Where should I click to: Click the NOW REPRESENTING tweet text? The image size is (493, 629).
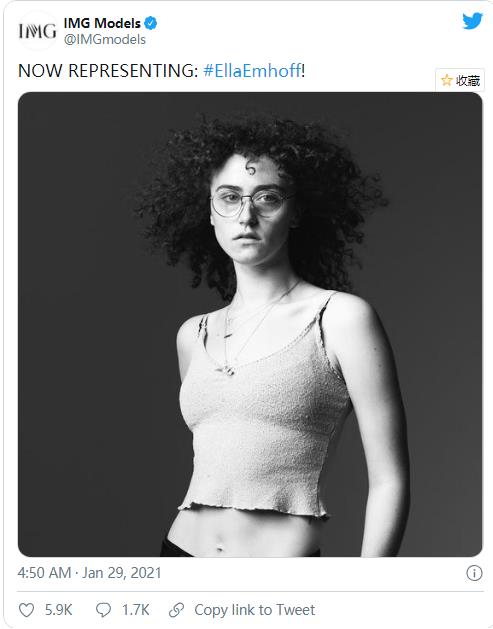tap(108, 71)
